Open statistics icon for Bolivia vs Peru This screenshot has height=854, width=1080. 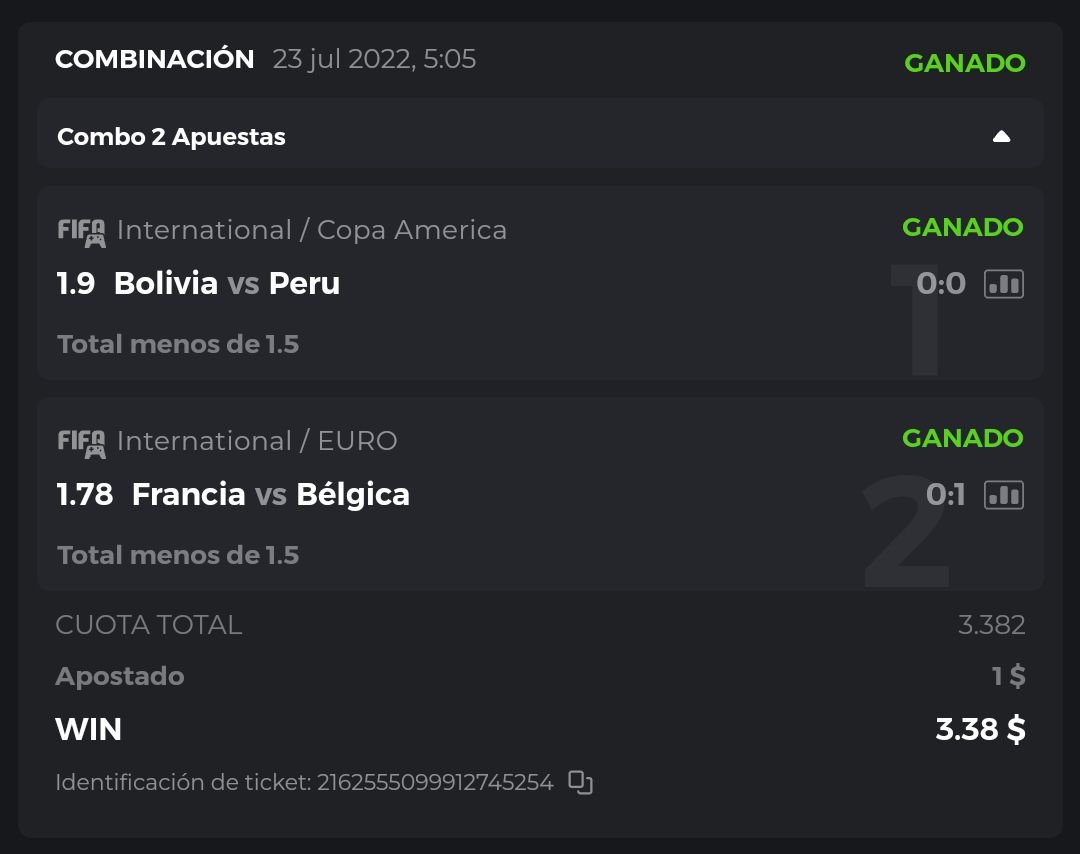[1003, 284]
